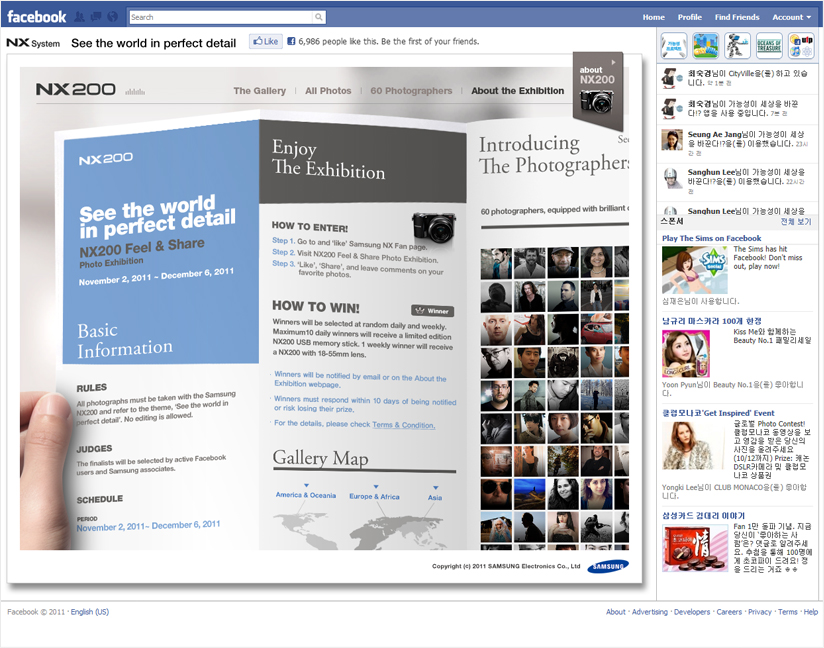This screenshot has height=648, width=824.
Task: Open the multi-app icon with 'utp' logo
Action: tap(801, 45)
